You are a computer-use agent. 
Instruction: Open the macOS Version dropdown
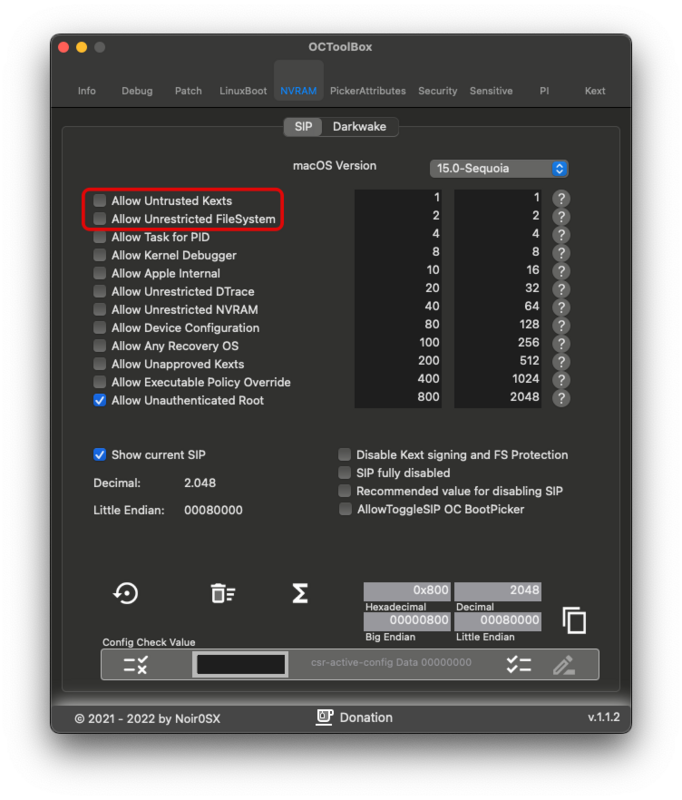click(499, 168)
